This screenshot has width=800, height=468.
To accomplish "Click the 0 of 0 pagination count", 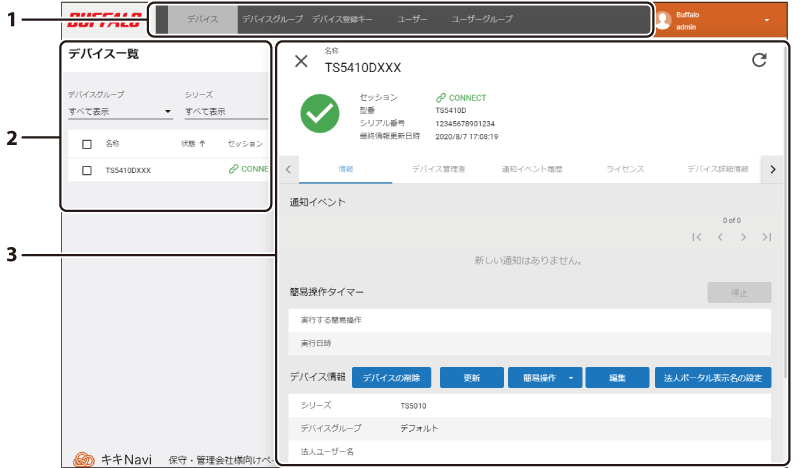I will pos(732,220).
